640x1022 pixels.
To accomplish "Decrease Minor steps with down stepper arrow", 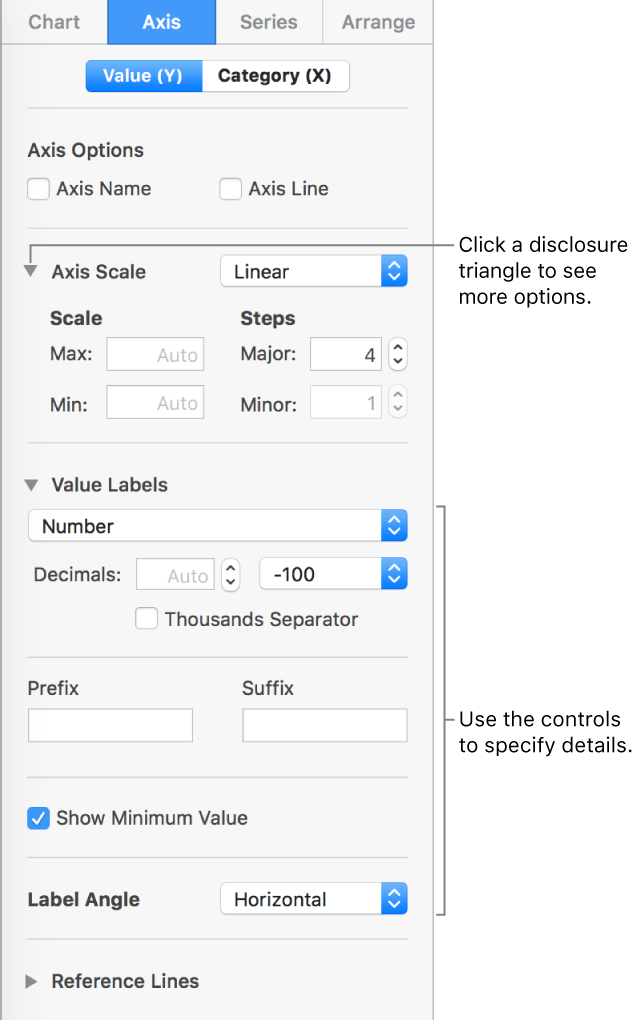I will (397, 408).
